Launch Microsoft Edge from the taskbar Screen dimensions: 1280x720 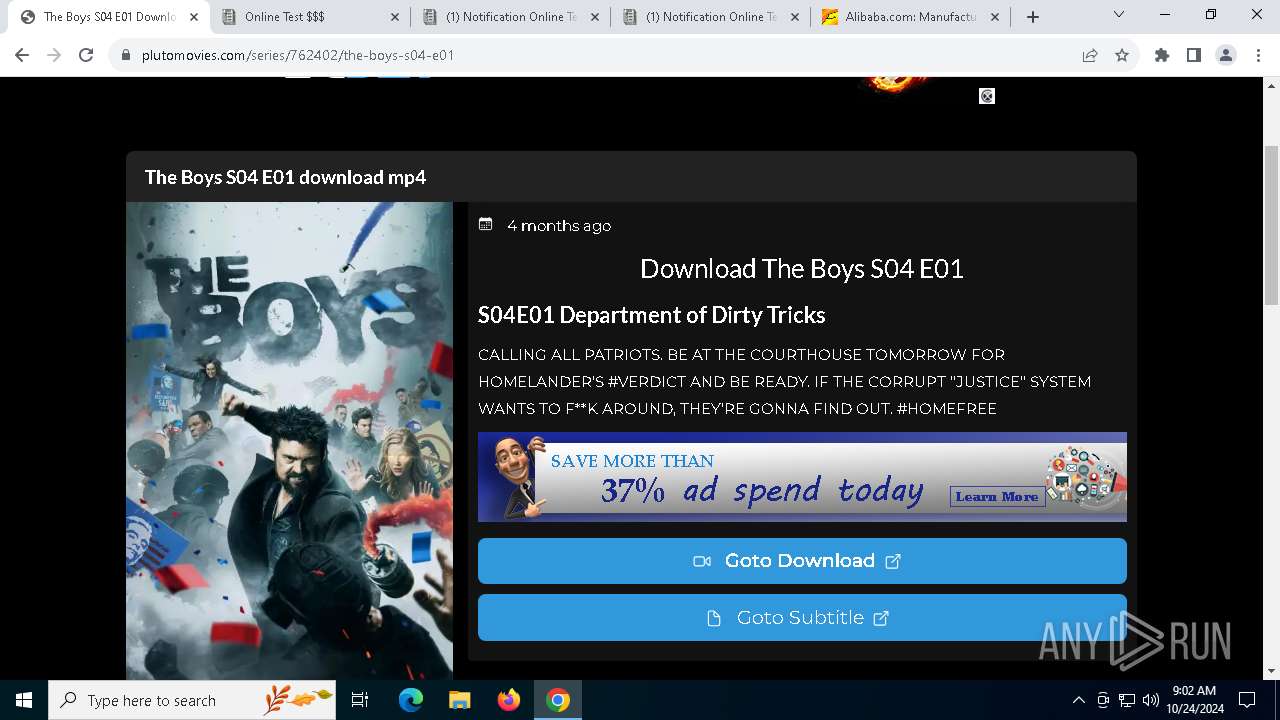(411, 700)
